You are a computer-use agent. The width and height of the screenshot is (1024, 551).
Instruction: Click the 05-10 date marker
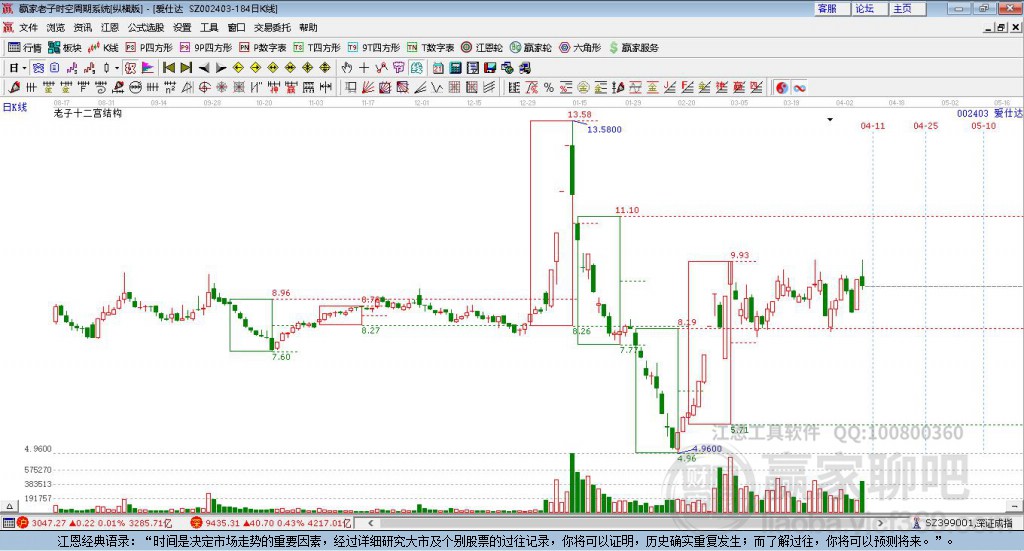984,125
